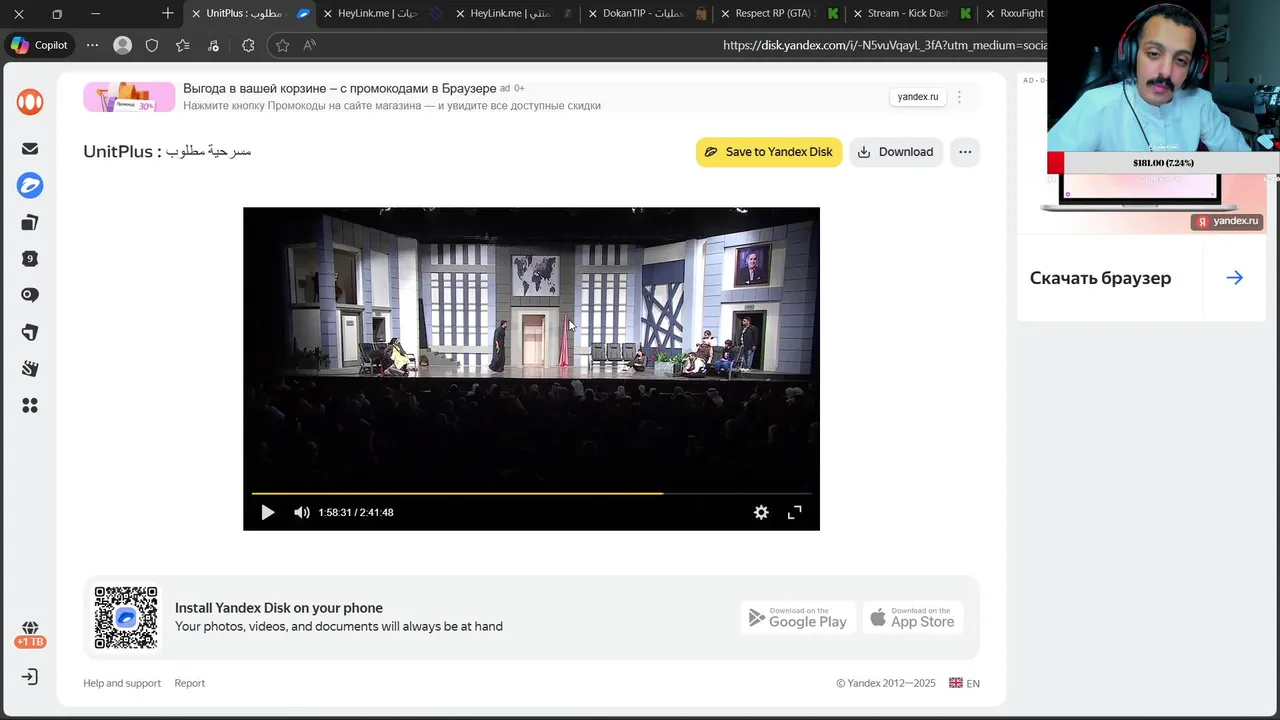
Task: Click the yandex.ru badge on side ad
Action: [1227, 221]
